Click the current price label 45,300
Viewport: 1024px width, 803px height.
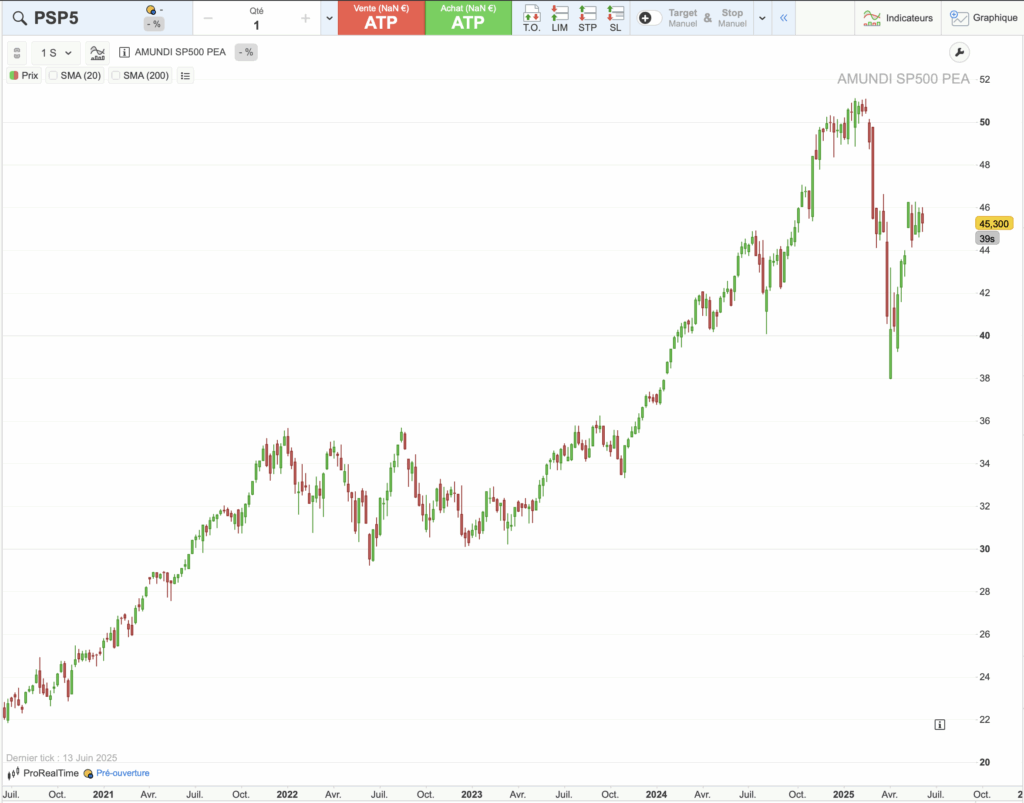(x=994, y=224)
